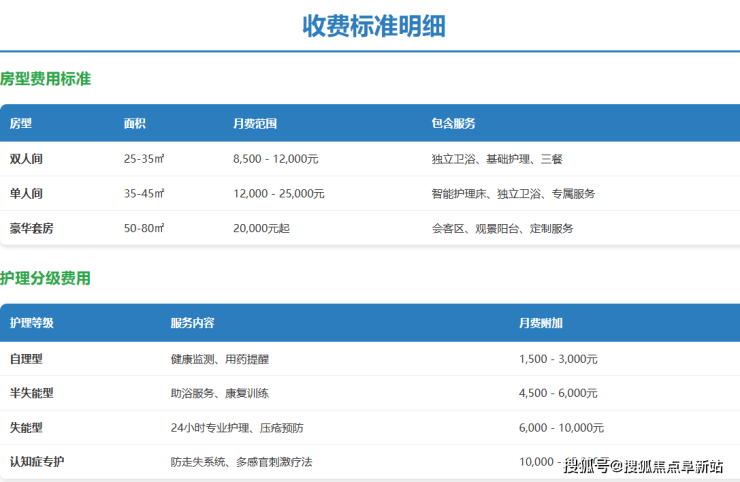Click the 20,000元起 price cell

[261, 228]
